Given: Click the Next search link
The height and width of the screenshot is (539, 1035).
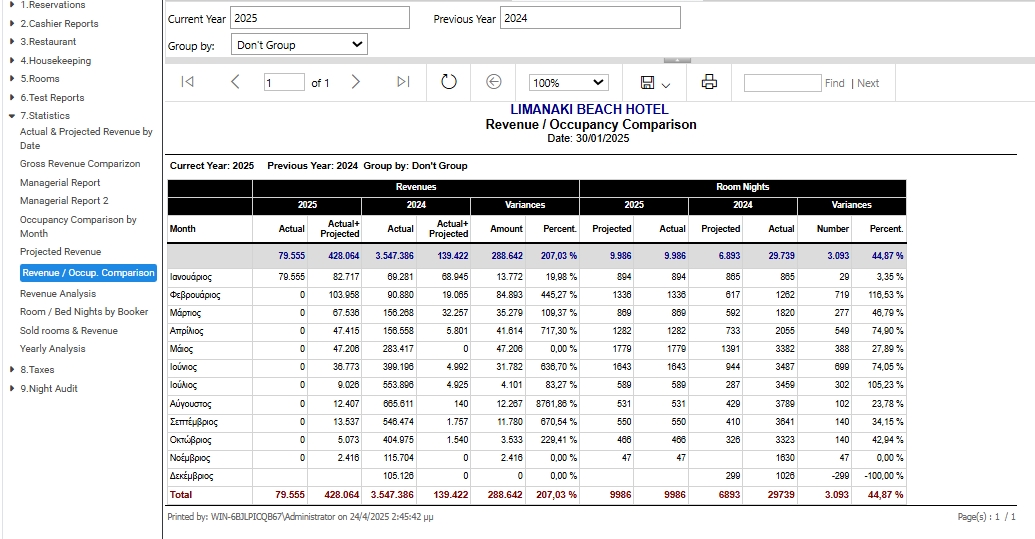Looking at the screenshot, I should (x=868, y=83).
